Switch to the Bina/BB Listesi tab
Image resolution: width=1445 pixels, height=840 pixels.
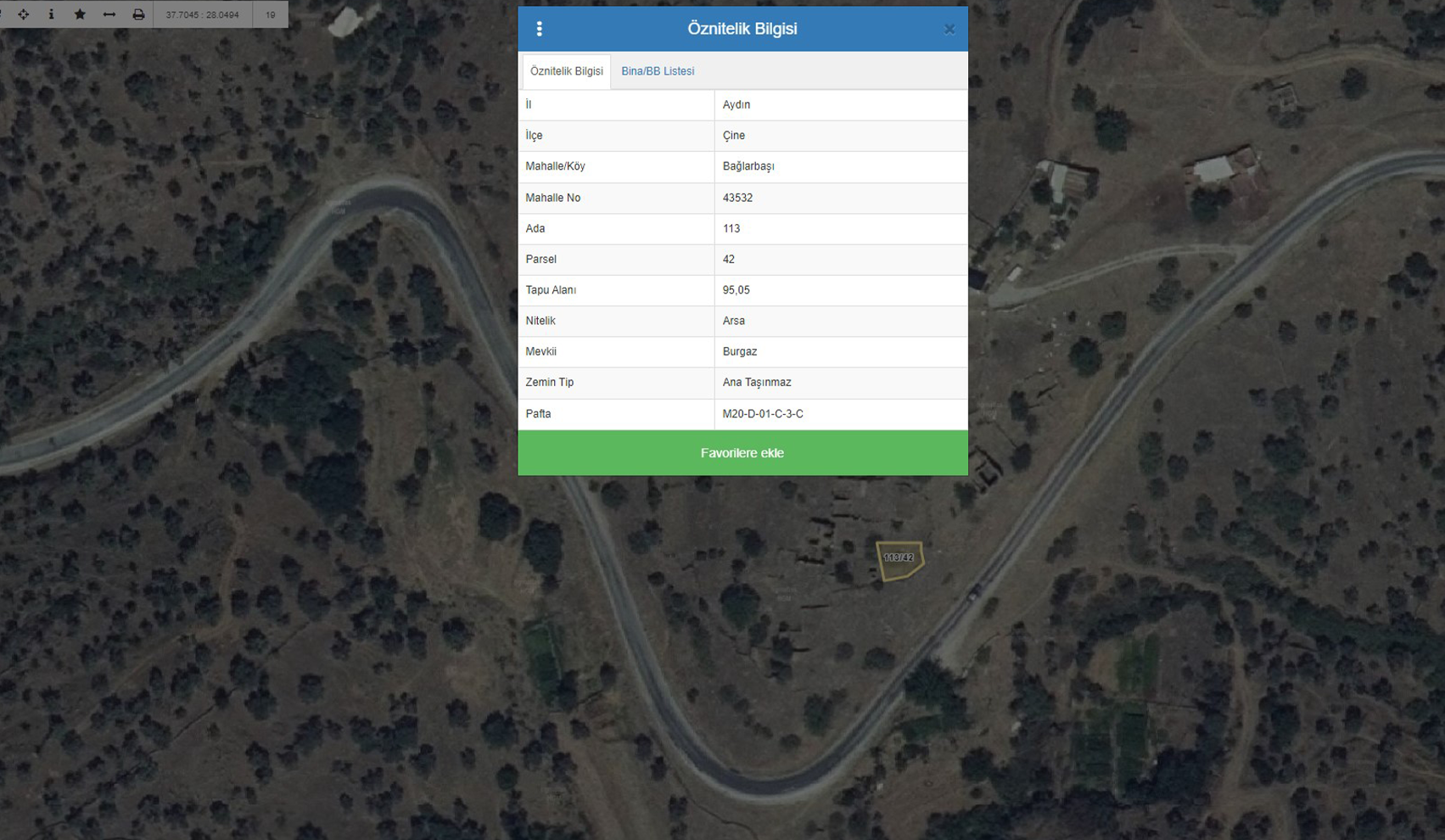pyautogui.click(x=658, y=71)
